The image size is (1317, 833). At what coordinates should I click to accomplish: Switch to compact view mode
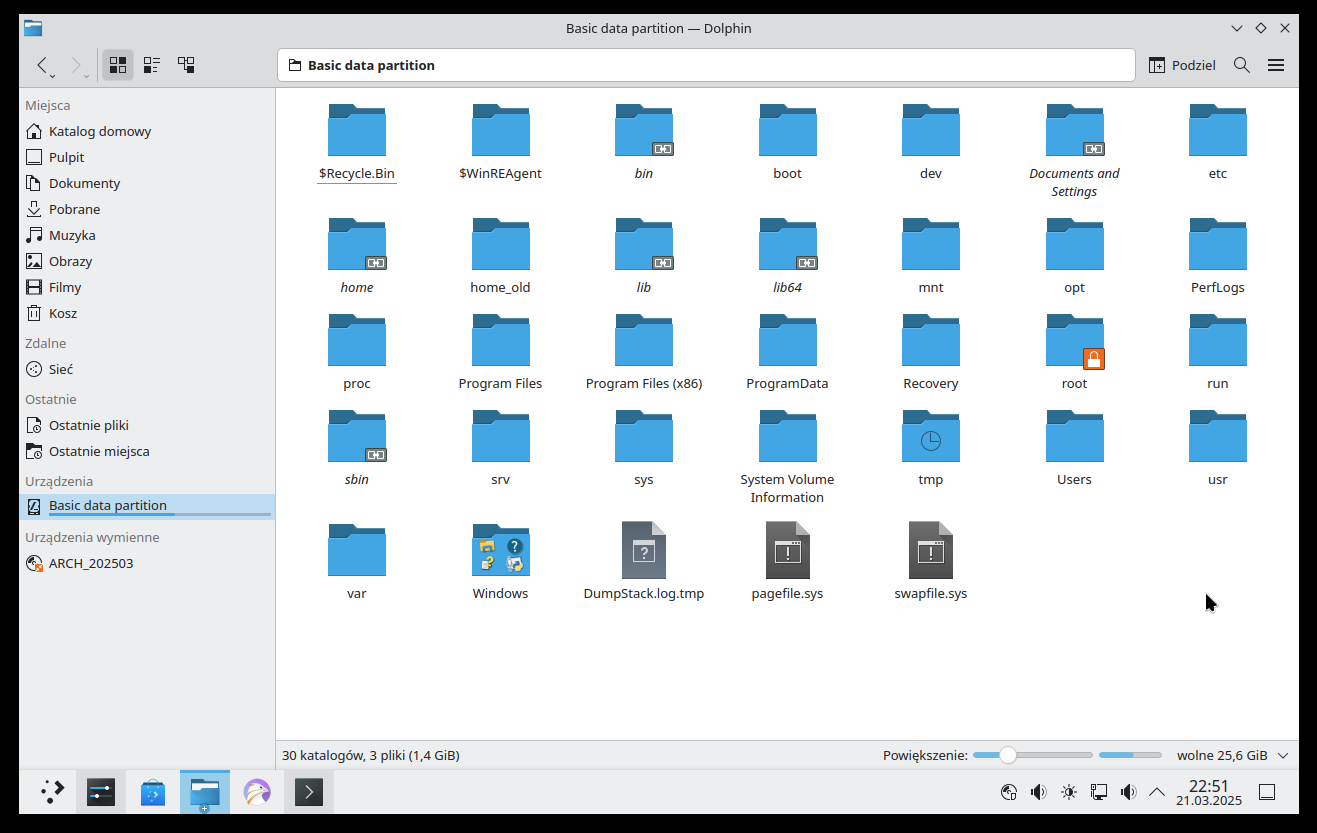tap(152, 65)
